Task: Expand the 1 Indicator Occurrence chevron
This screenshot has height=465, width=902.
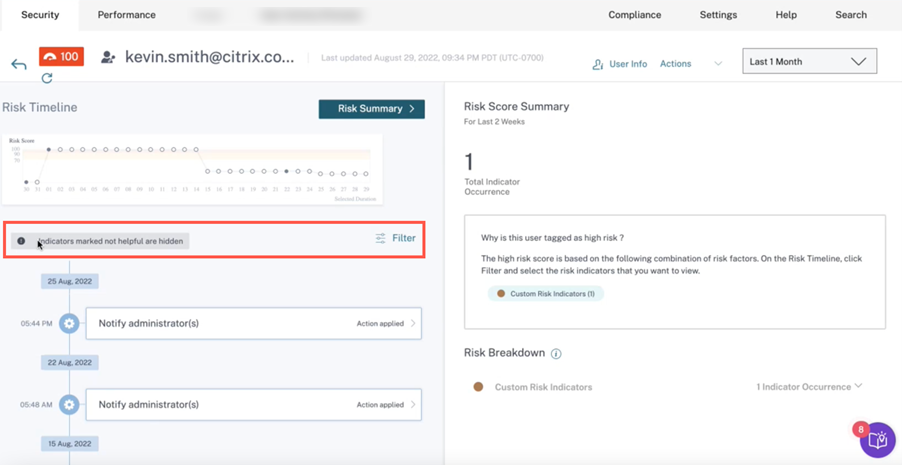Action: pyautogui.click(x=858, y=386)
